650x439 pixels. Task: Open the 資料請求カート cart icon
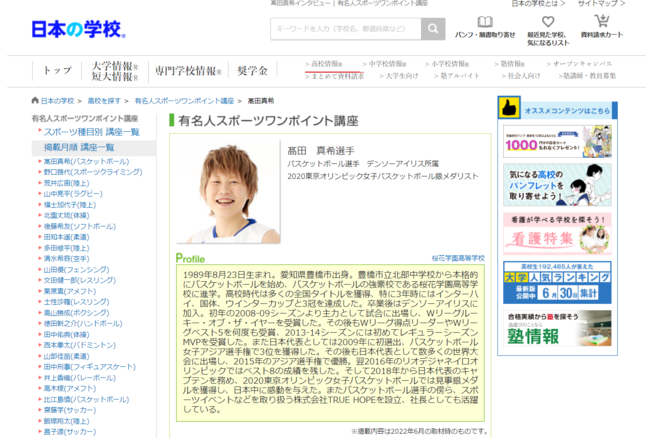601,21
